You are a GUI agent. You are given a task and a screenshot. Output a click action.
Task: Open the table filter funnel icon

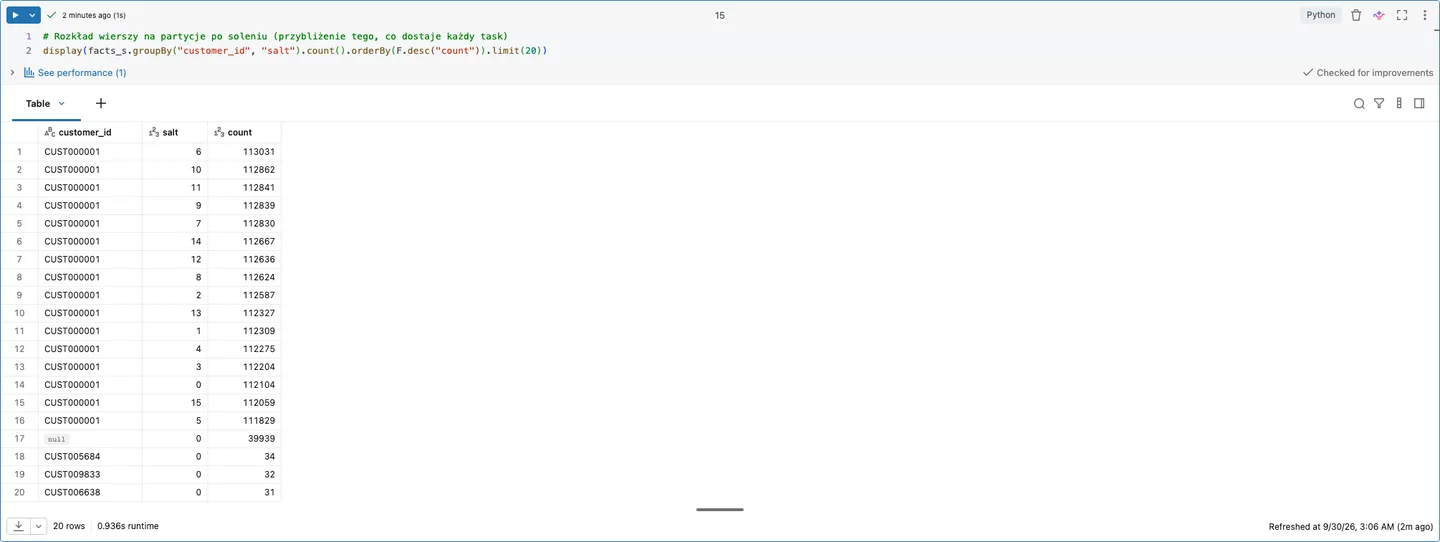[1379, 103]
